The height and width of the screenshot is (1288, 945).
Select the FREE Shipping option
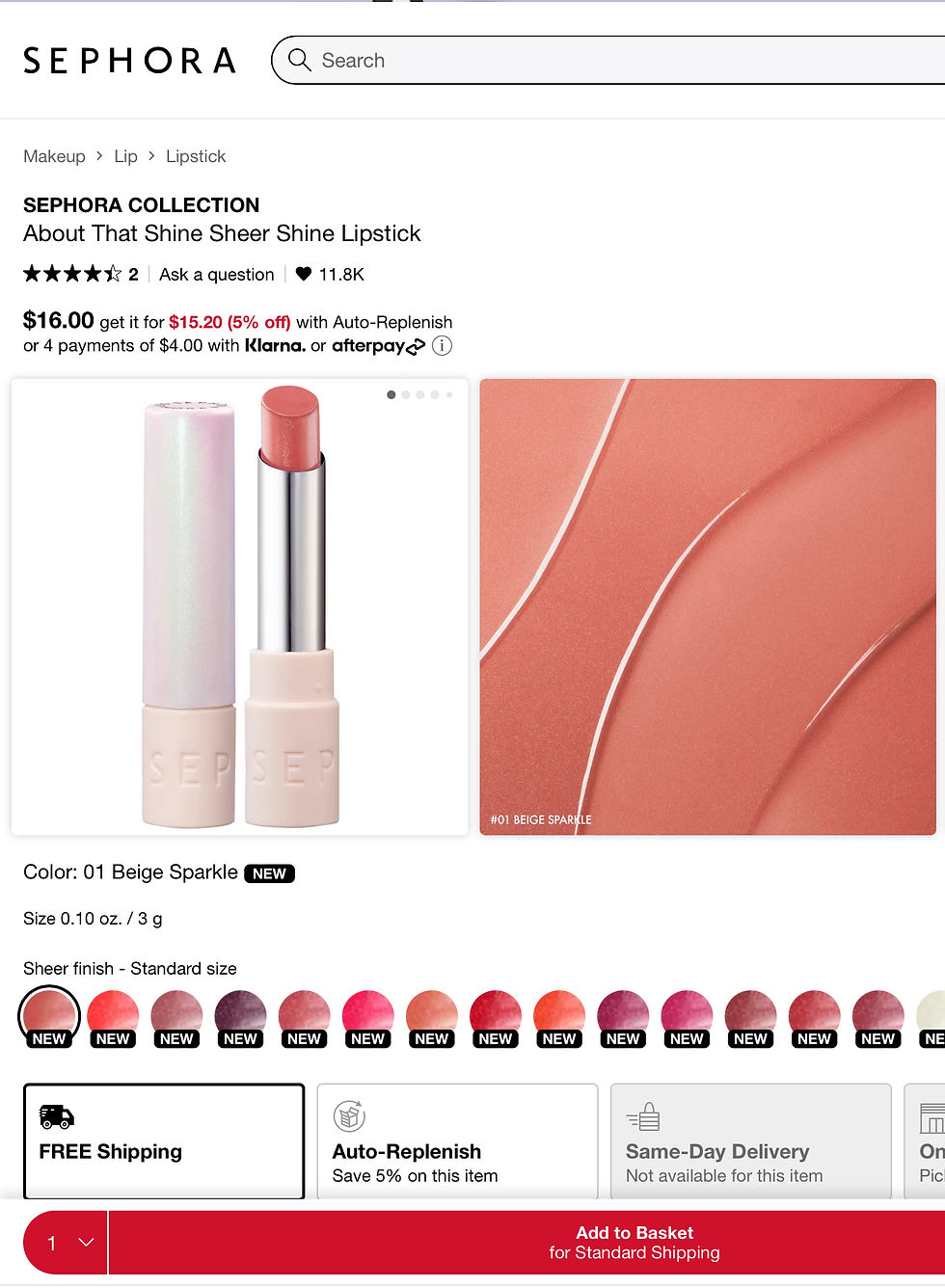(x=164, y=1141)
